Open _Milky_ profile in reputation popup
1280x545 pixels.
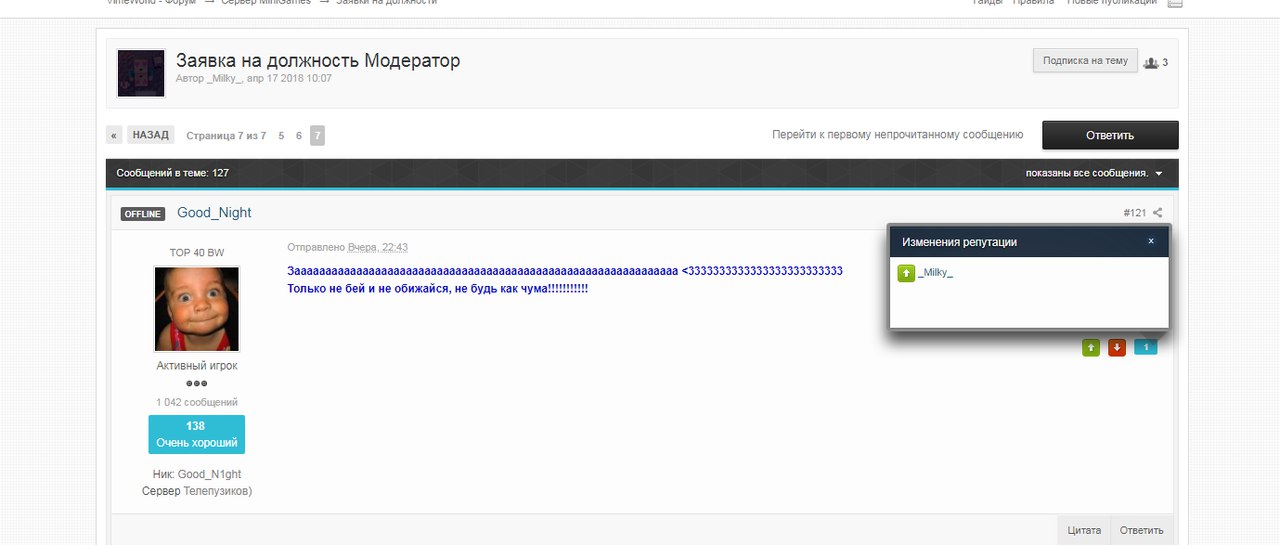[935, 272]
